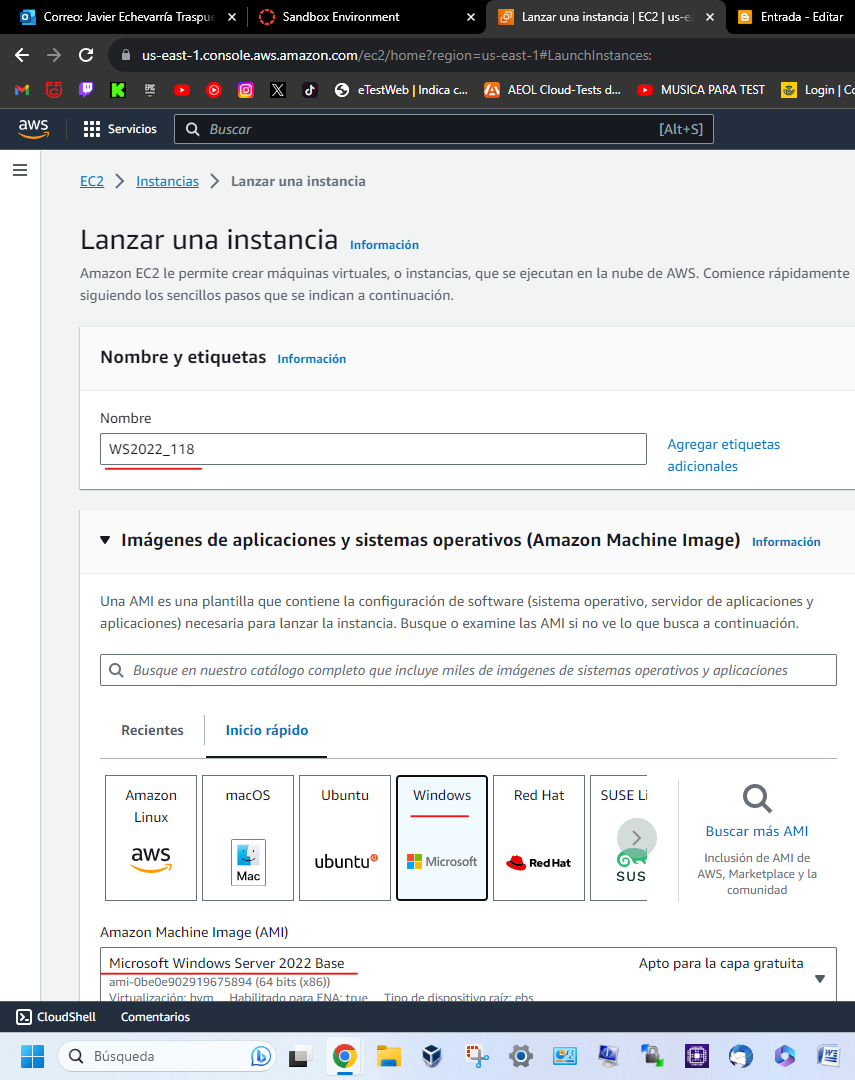The width and height of the screenshot is (855, 1080).
Task: Click the taskbar Búsqueda search box
Action: [x=166, y=1056]
